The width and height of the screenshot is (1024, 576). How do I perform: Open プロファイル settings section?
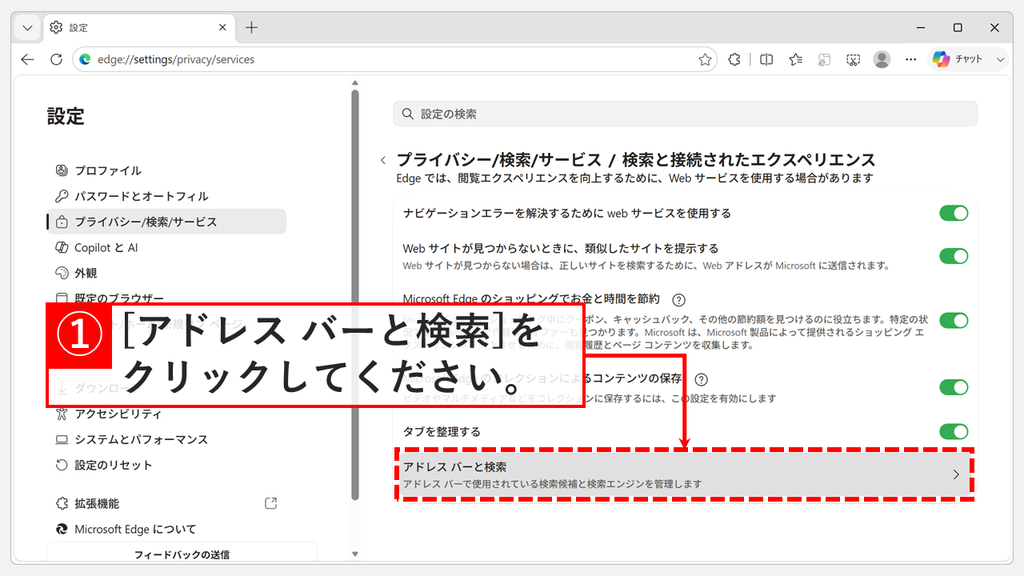[167, 170]
